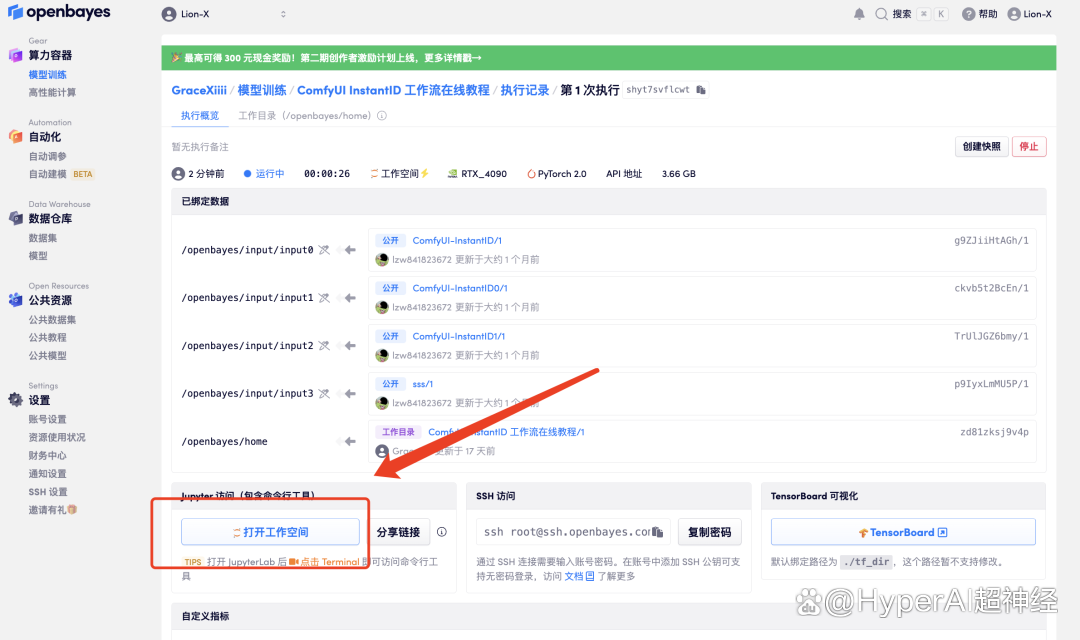
Task: Open 模型训练 in the sidebar
Action: (48, 74)
